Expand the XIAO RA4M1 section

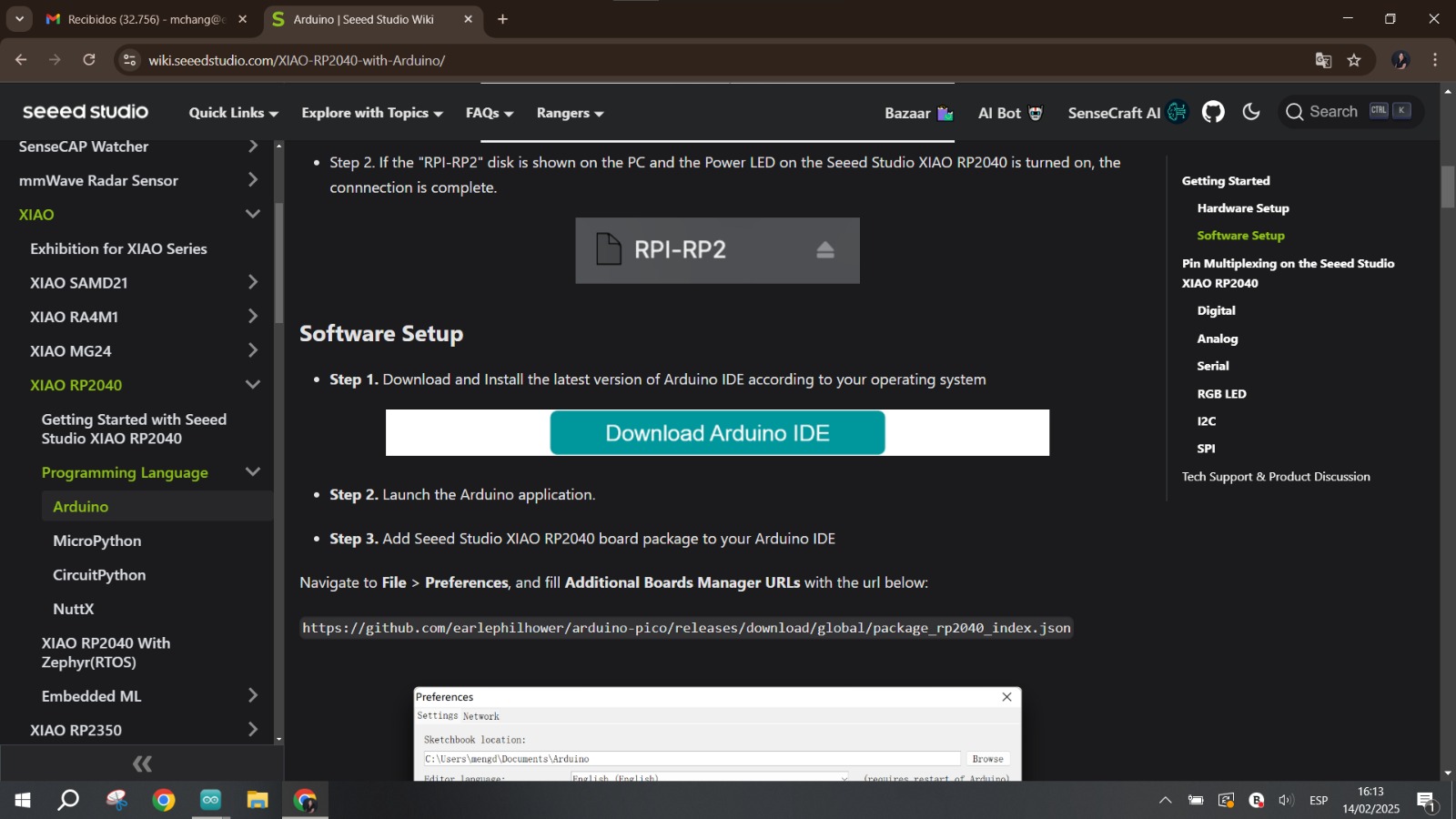253,317
